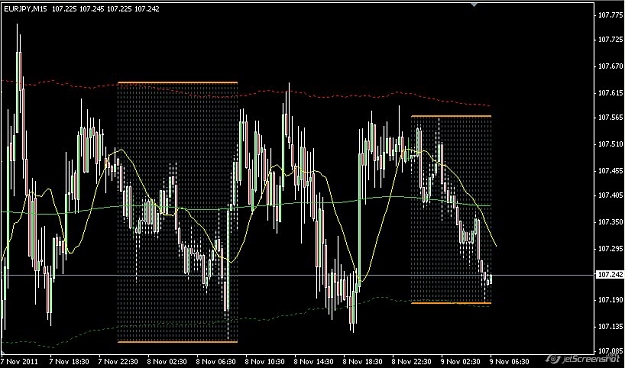Click the 107.190 price scale label
The image size is (625, 368).
click(610, 299)
